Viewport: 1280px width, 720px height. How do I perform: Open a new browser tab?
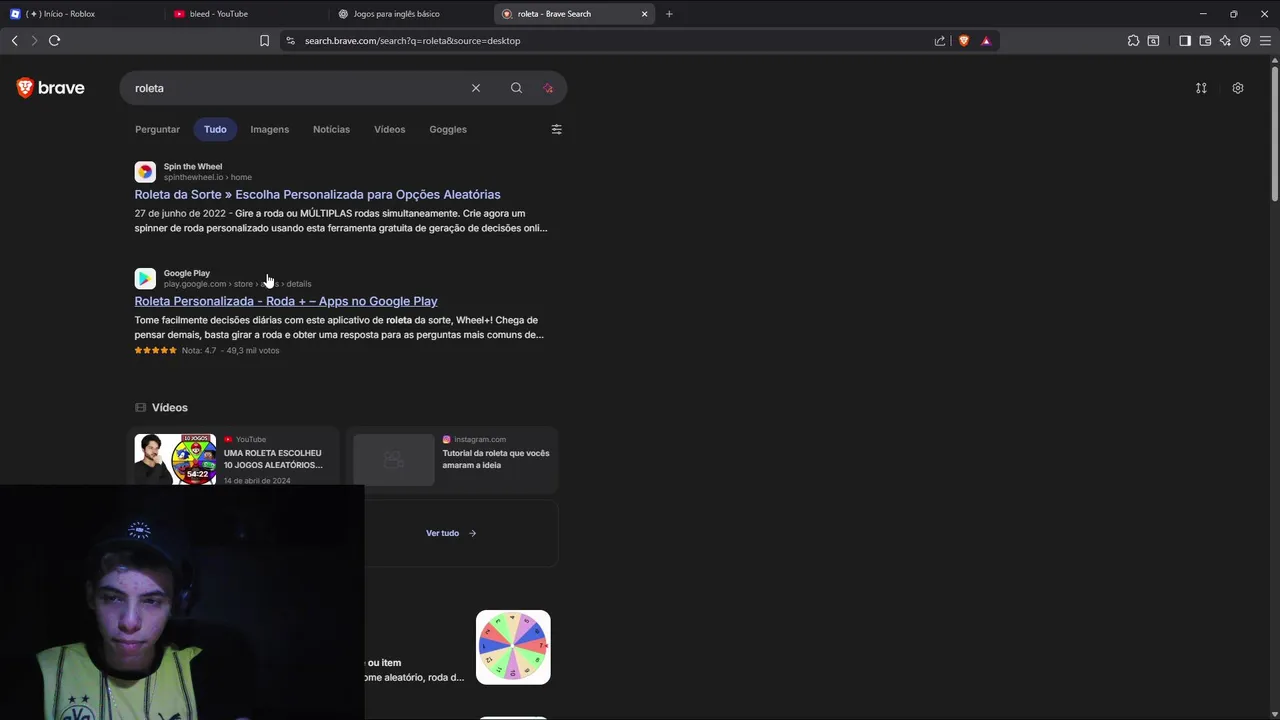coord(669,14)
